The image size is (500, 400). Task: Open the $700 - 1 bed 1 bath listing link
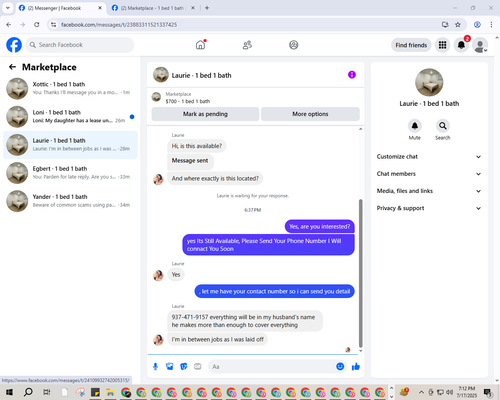(188, 101)
